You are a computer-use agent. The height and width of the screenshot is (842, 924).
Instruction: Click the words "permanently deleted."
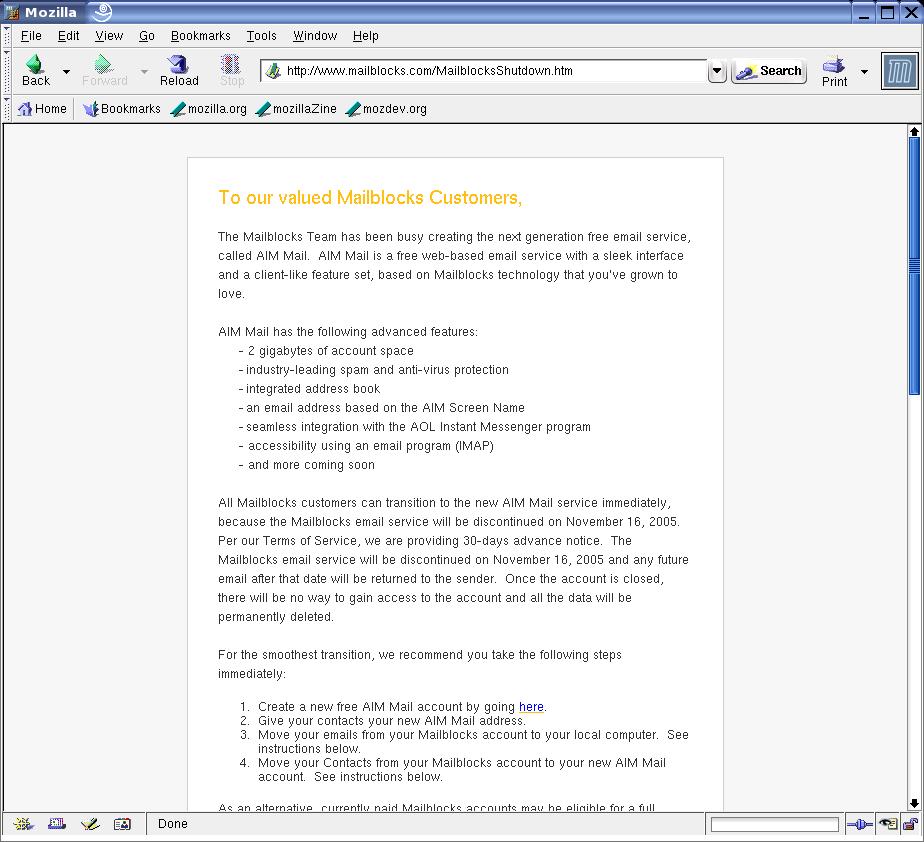tap(276, 617)
